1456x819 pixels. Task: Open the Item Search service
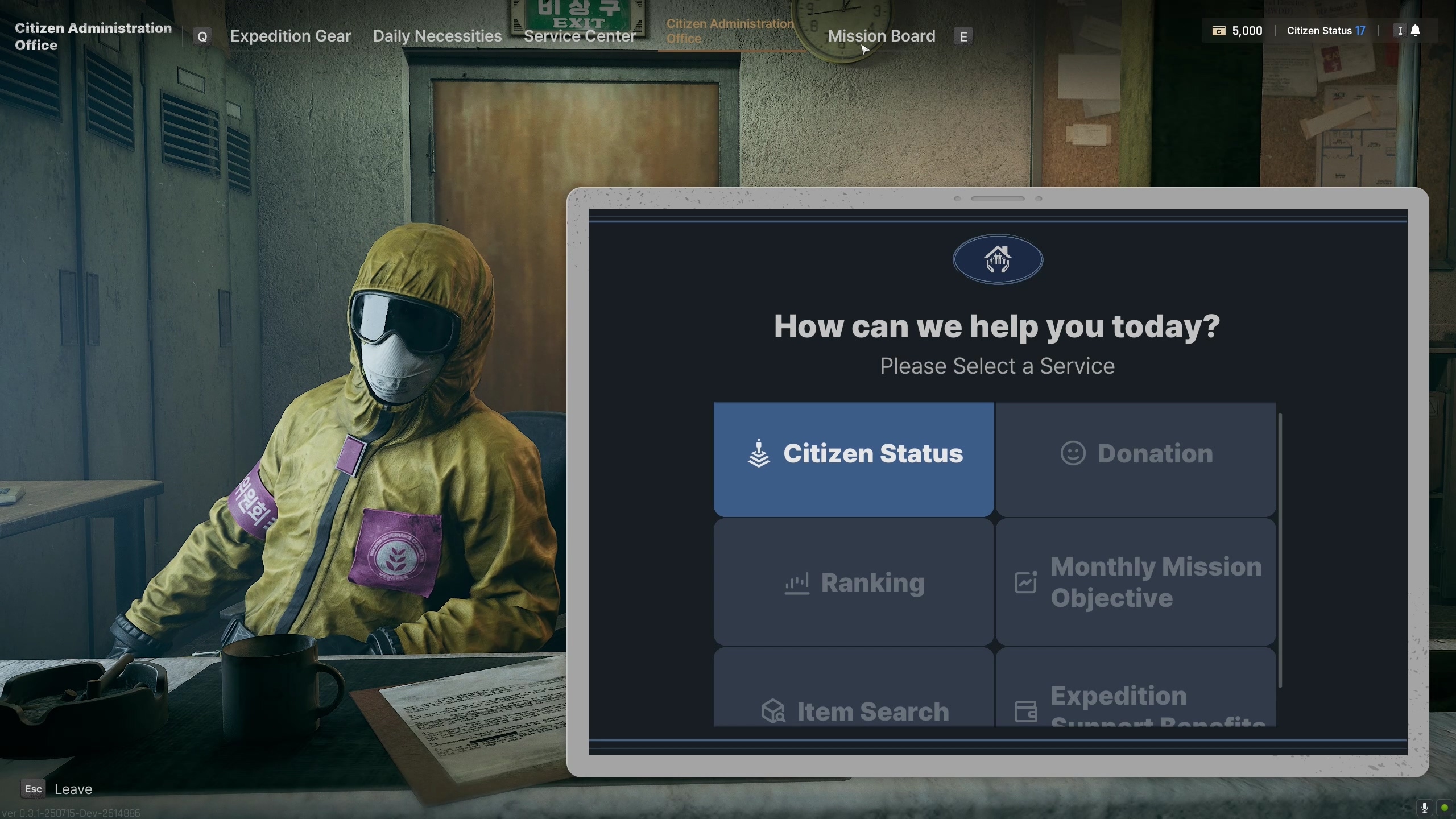point(854,687)
